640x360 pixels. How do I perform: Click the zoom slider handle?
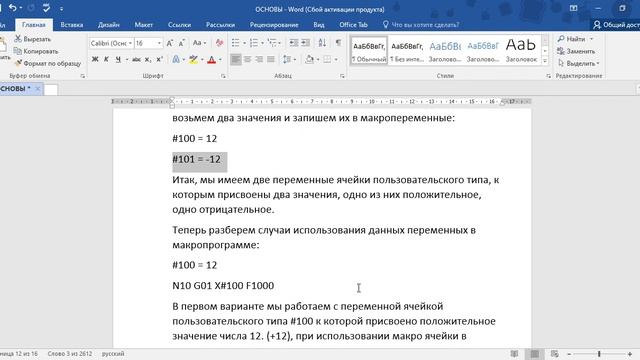[599, 354]
